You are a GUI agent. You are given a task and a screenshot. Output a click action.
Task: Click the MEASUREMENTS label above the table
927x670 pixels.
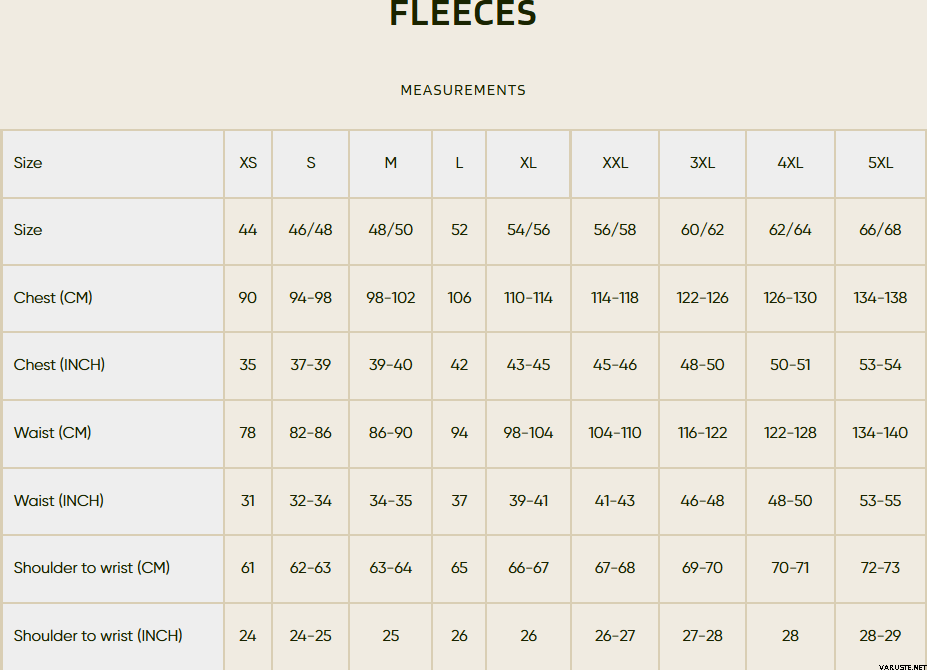[x=463, y=90]
